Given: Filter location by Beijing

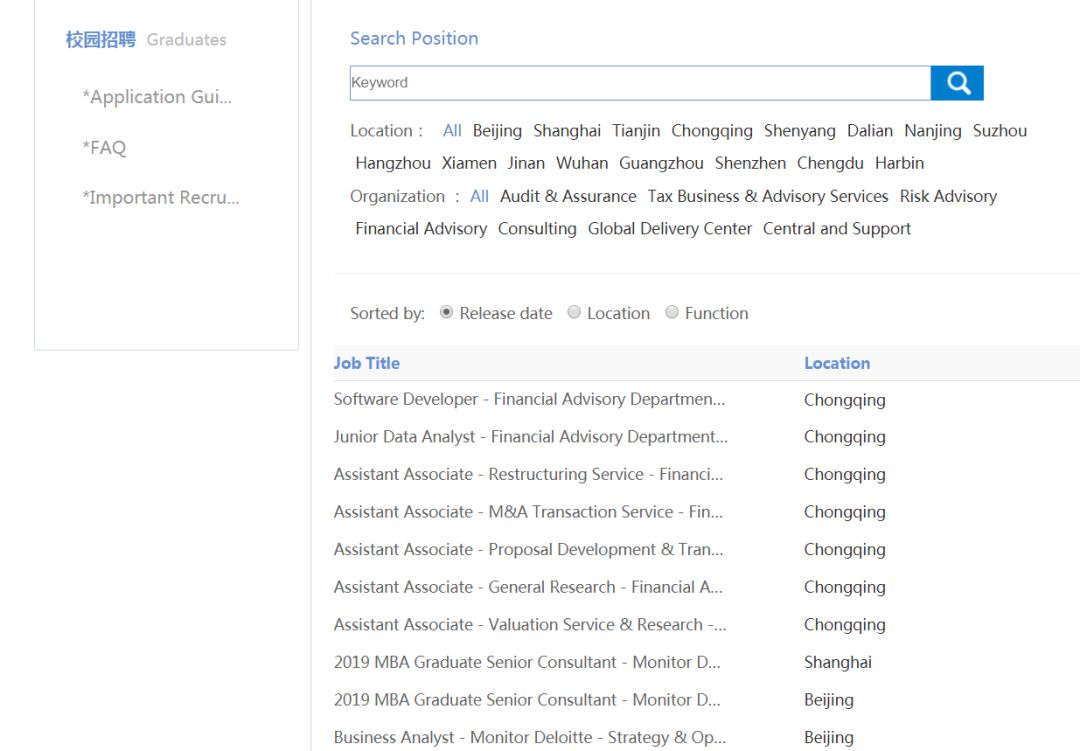Looking at the screenshot, I should coord(497,131).
